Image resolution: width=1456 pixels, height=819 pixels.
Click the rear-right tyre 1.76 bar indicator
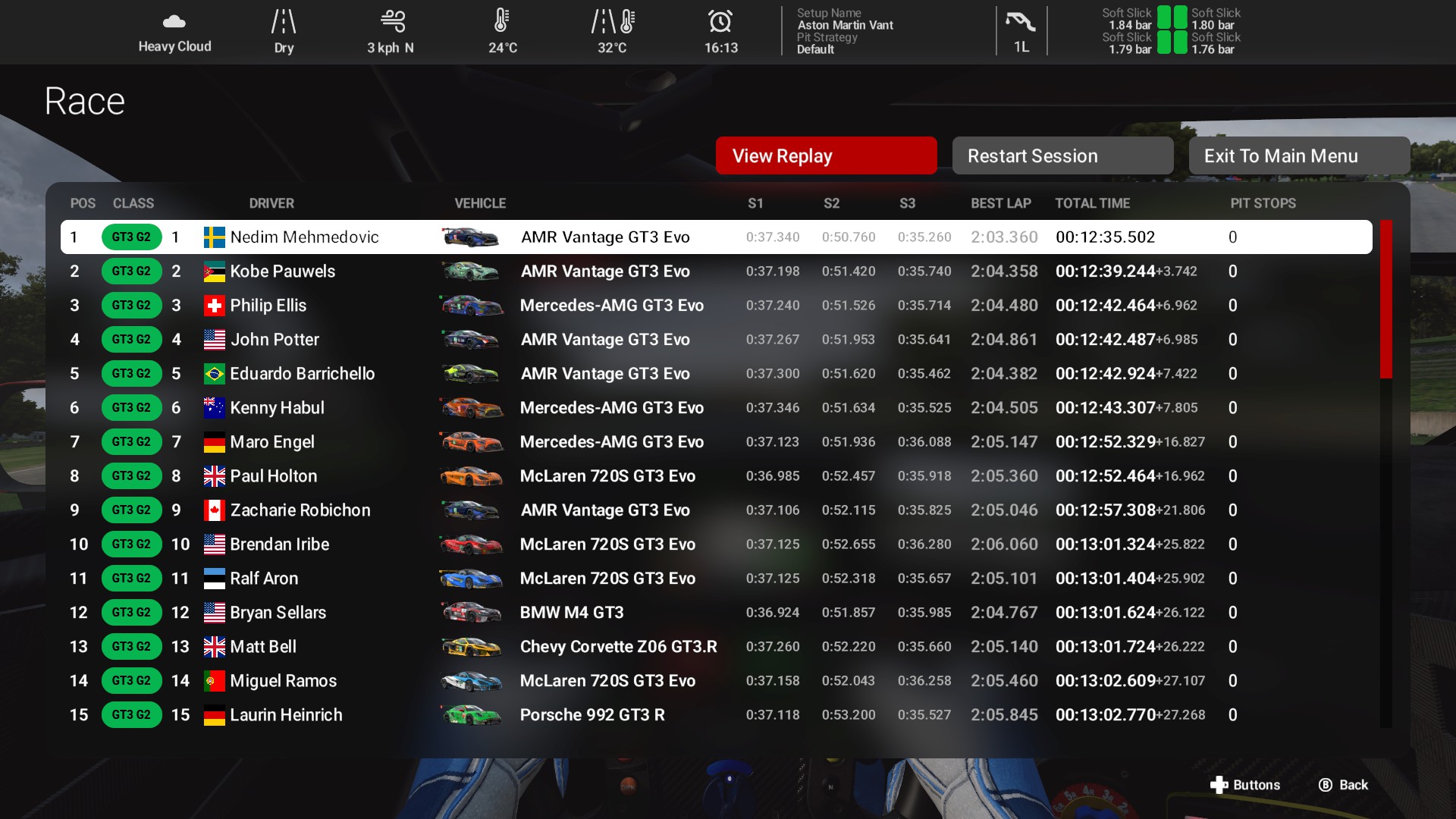1181,42
